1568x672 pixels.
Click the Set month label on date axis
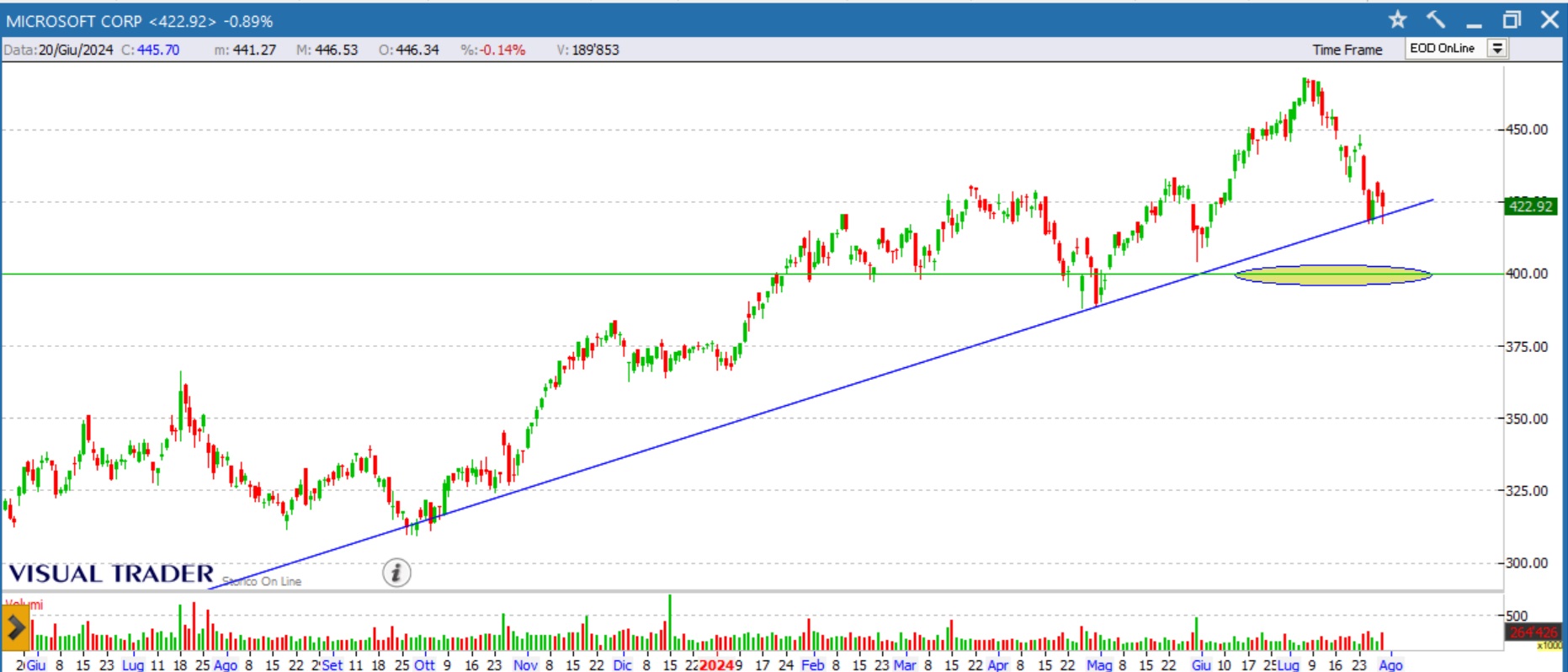(332, 664)
